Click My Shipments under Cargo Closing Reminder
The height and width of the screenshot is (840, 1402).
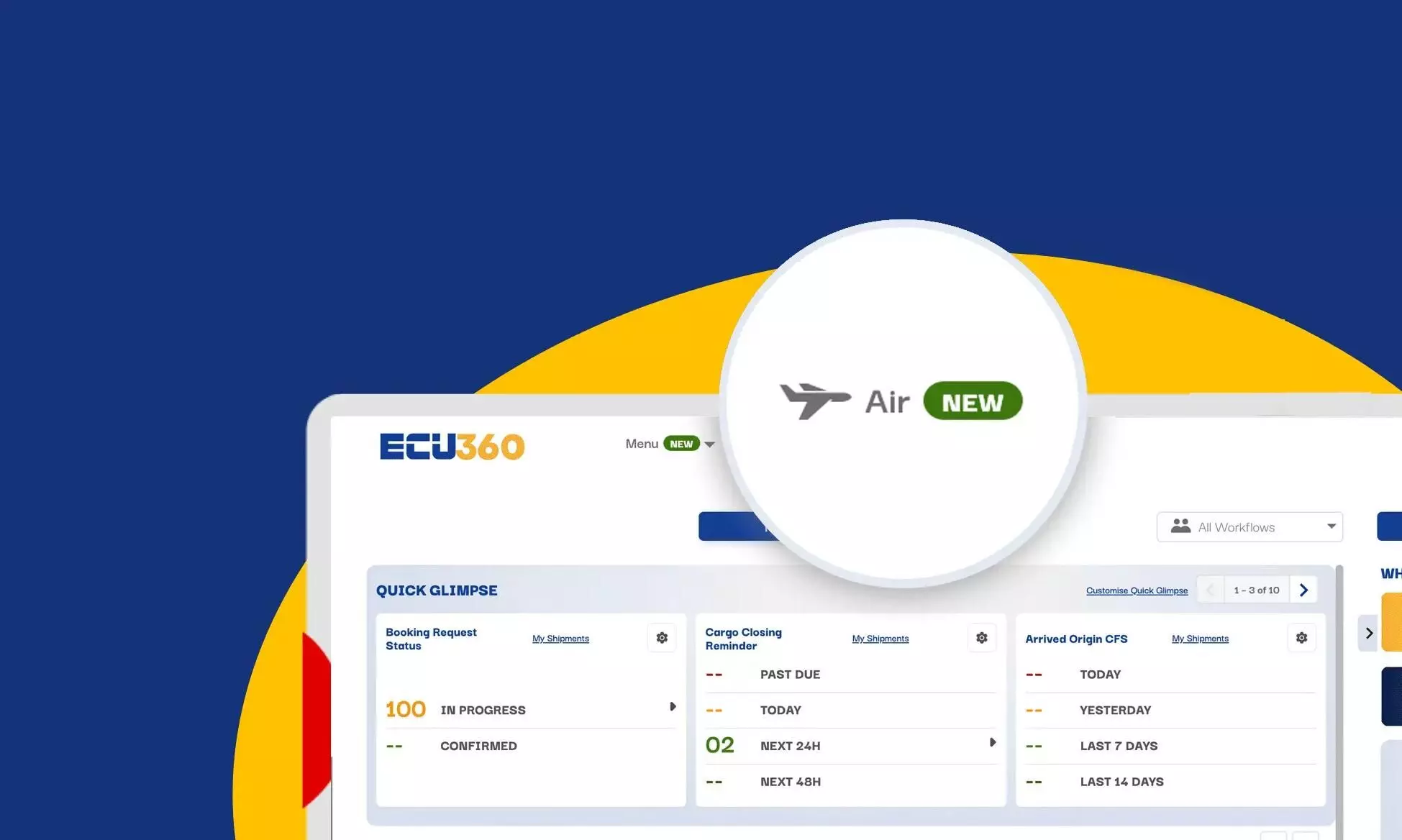(x=880, y=638)
